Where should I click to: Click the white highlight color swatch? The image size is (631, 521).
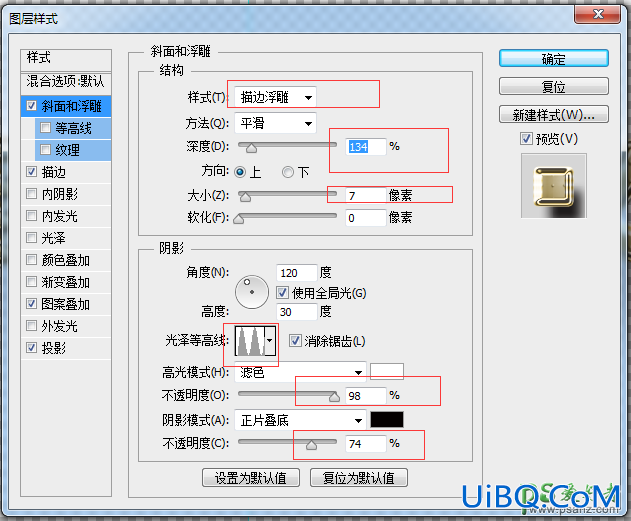(x=387, y=371)
